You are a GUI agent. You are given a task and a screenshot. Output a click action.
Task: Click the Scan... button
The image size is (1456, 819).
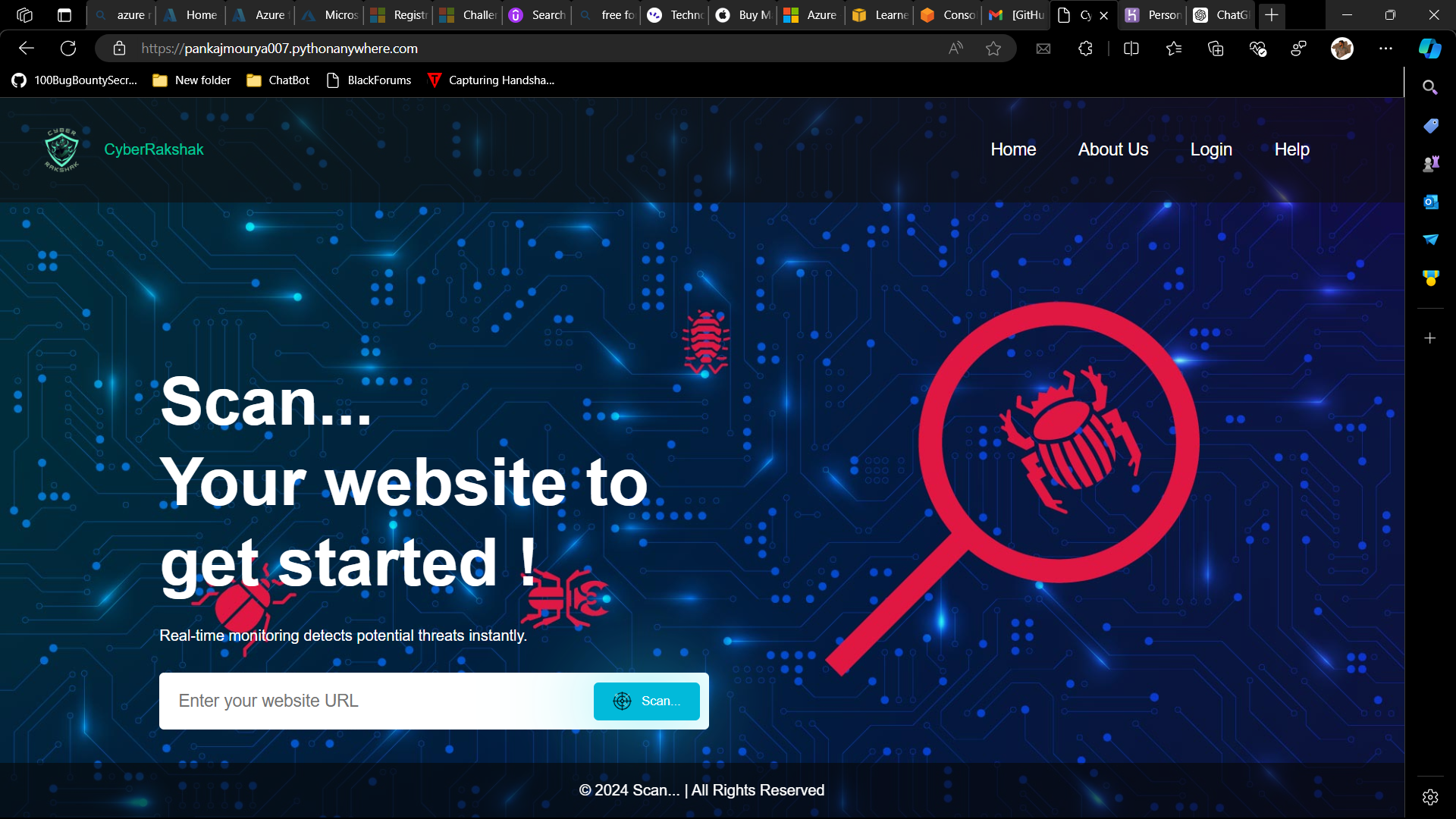(646, 701)
